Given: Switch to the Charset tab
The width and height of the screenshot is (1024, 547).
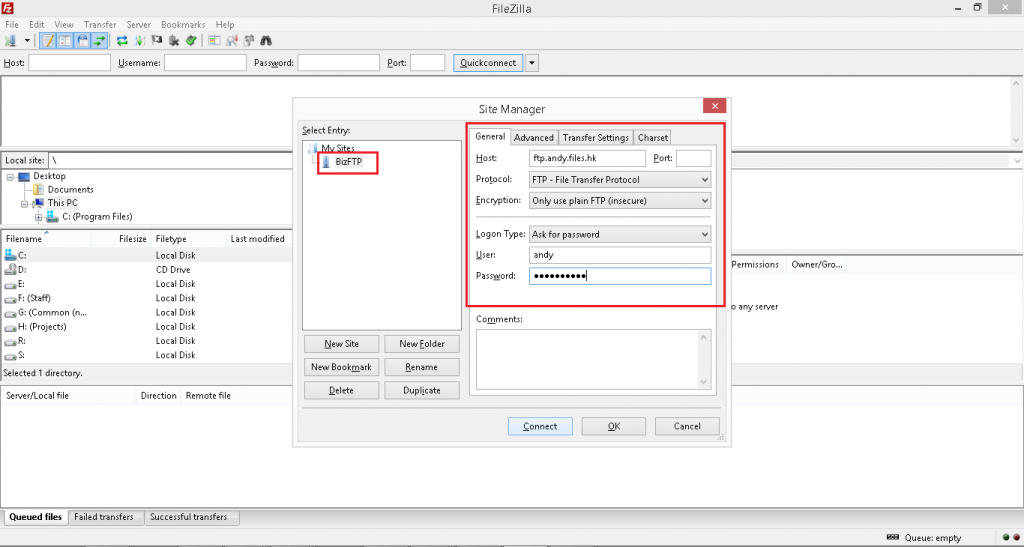Looking at the screenshot, I should [x=652, y=138].
